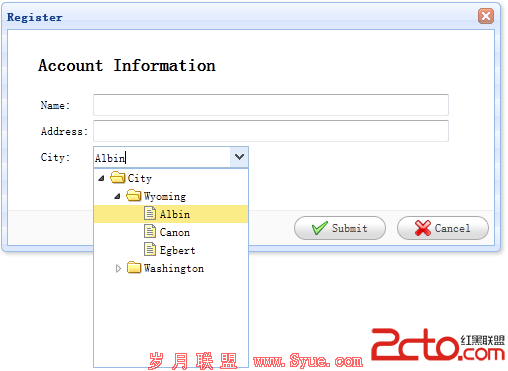Image resolution: width=508 pixels, height=371 pixels.
Task: Click the City: field label
Action: pos(55,157)
